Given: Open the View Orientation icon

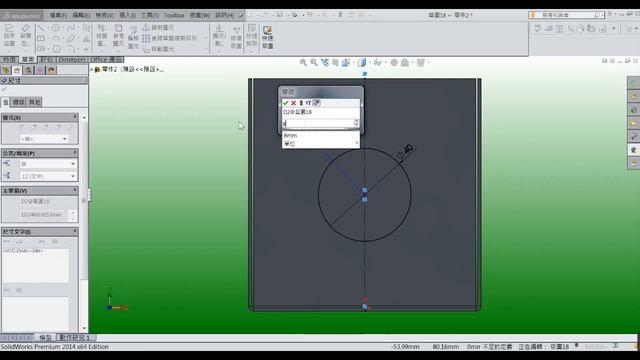Looking at the screenshot, I should 346,62.
